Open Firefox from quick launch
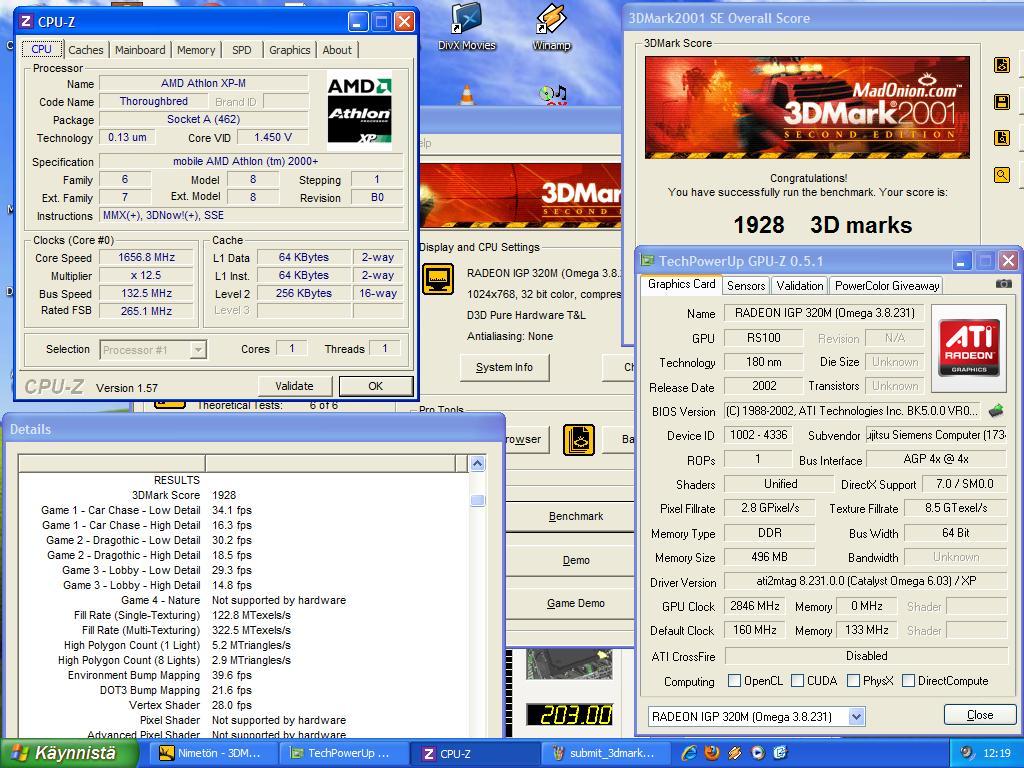This screenshot has height=768, width=1024. 712,753
